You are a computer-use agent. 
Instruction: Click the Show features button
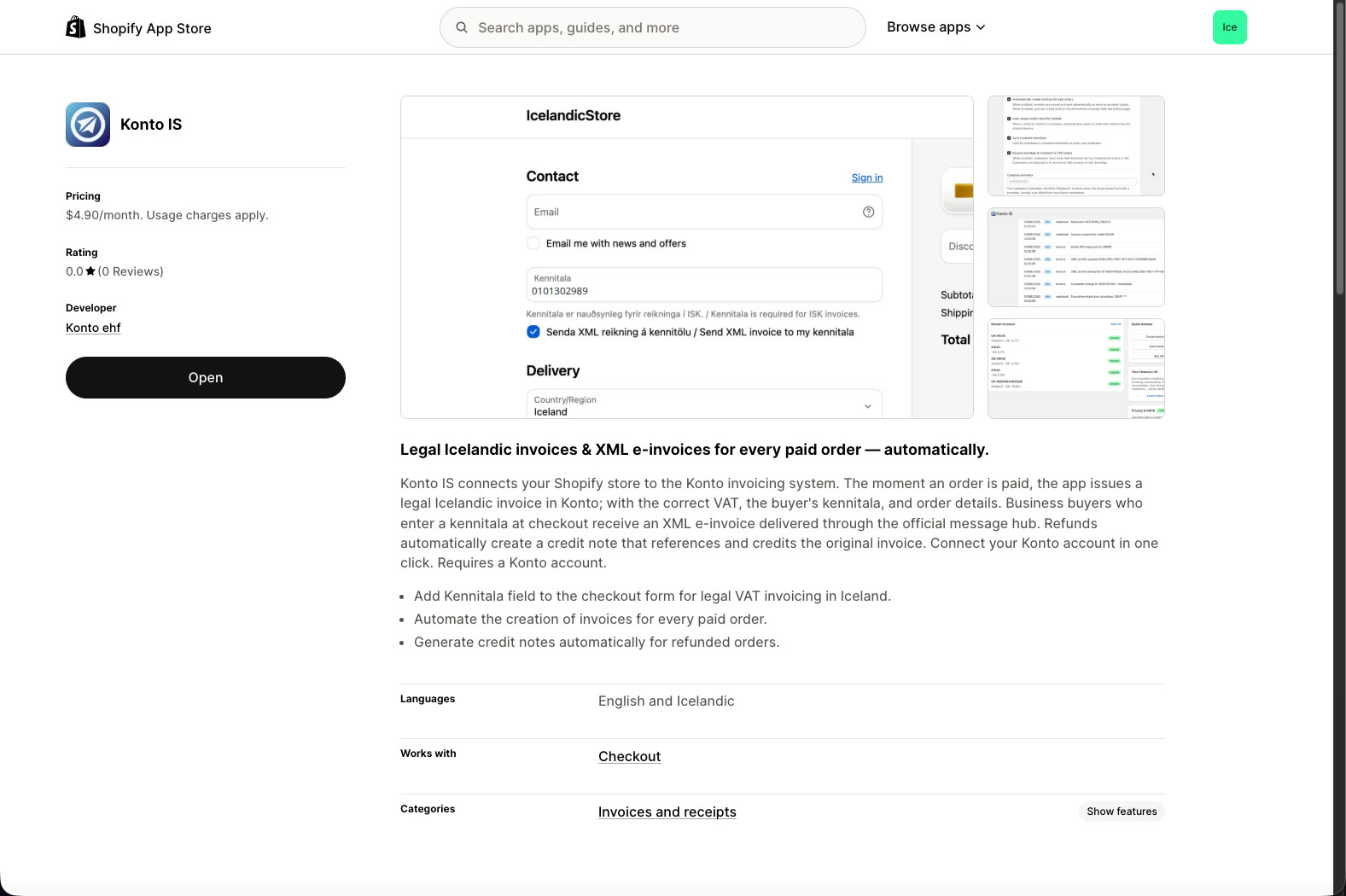[x=1122, y=812]
